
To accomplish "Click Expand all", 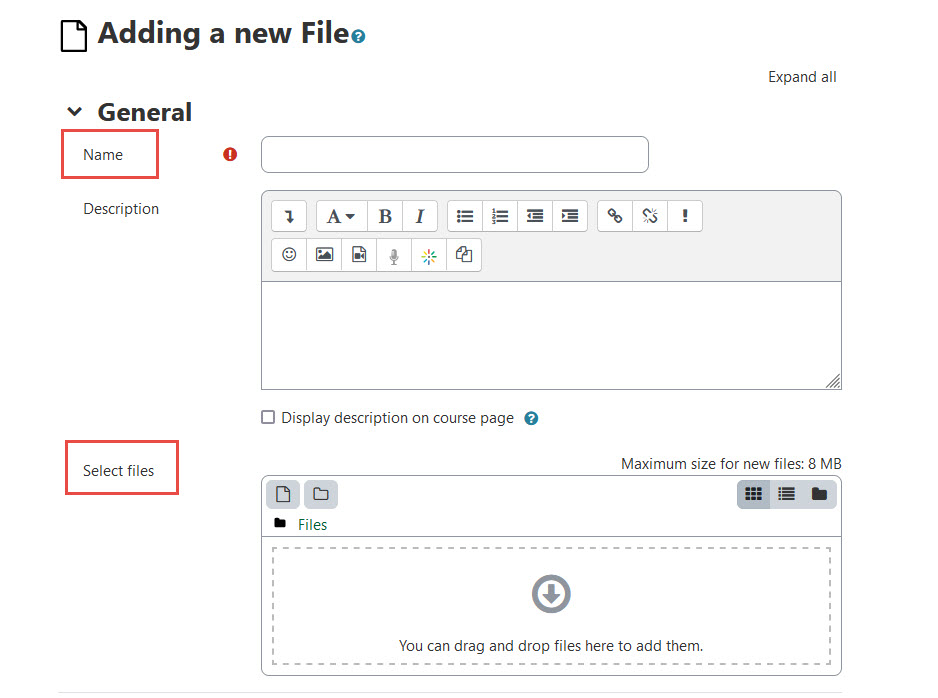I will (802, 76).
